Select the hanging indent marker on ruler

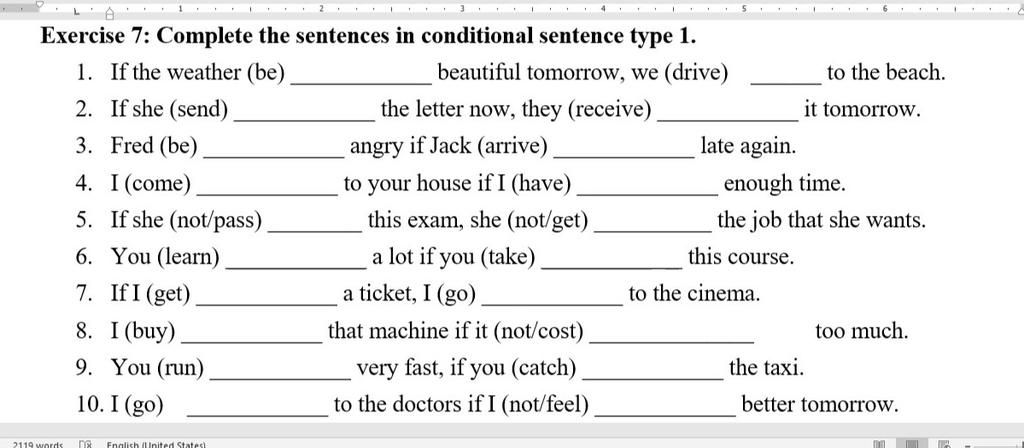[110, 12]
